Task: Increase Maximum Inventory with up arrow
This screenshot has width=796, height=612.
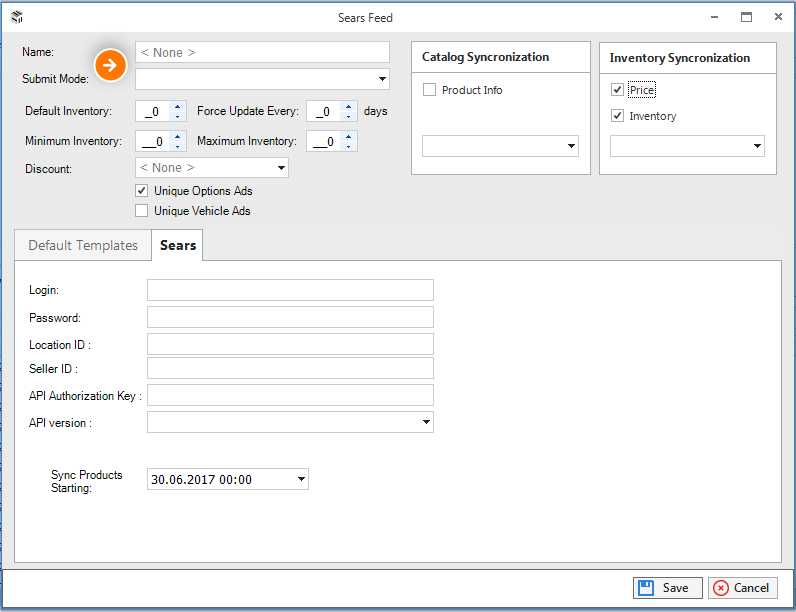Action: coord(348,137)
